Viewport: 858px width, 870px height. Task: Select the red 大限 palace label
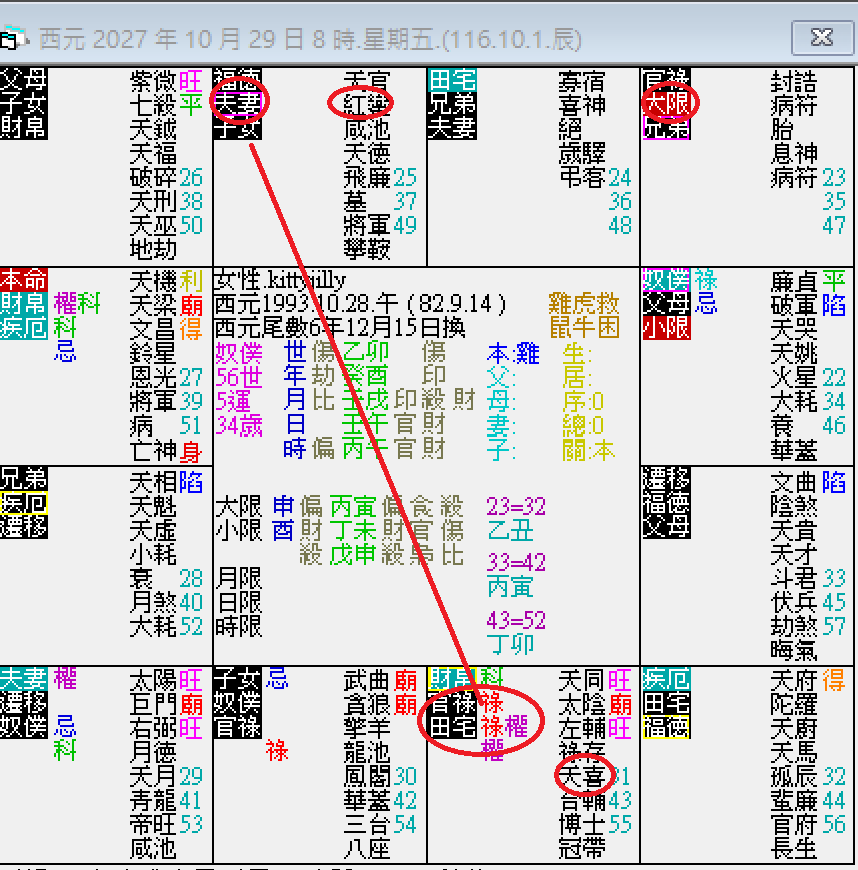(x=667, y=104)
